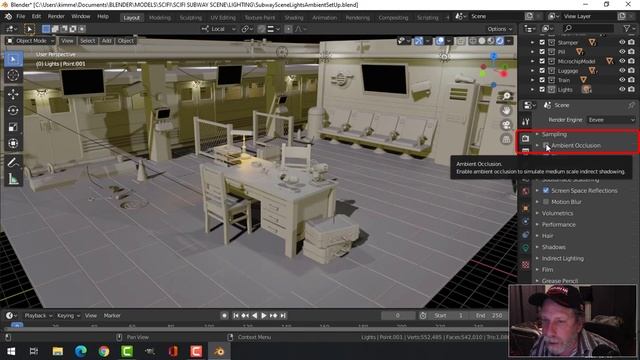Select the Cursor tool in toolbar

tap(13, 76)
